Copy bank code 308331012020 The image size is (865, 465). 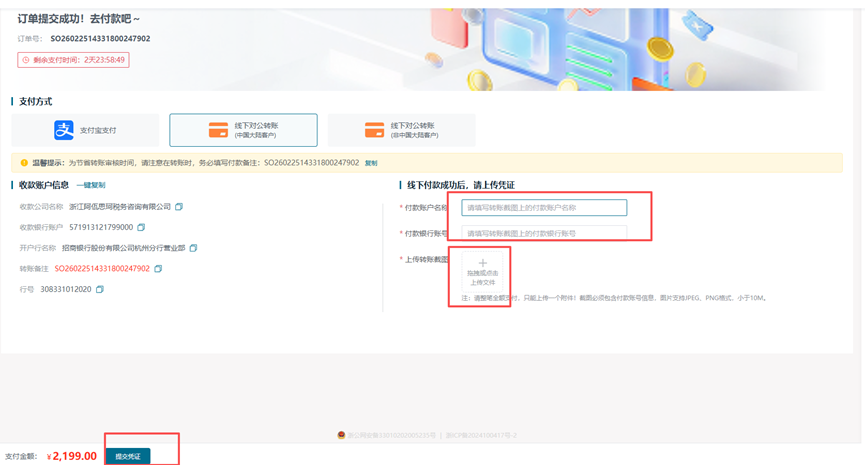100,290
